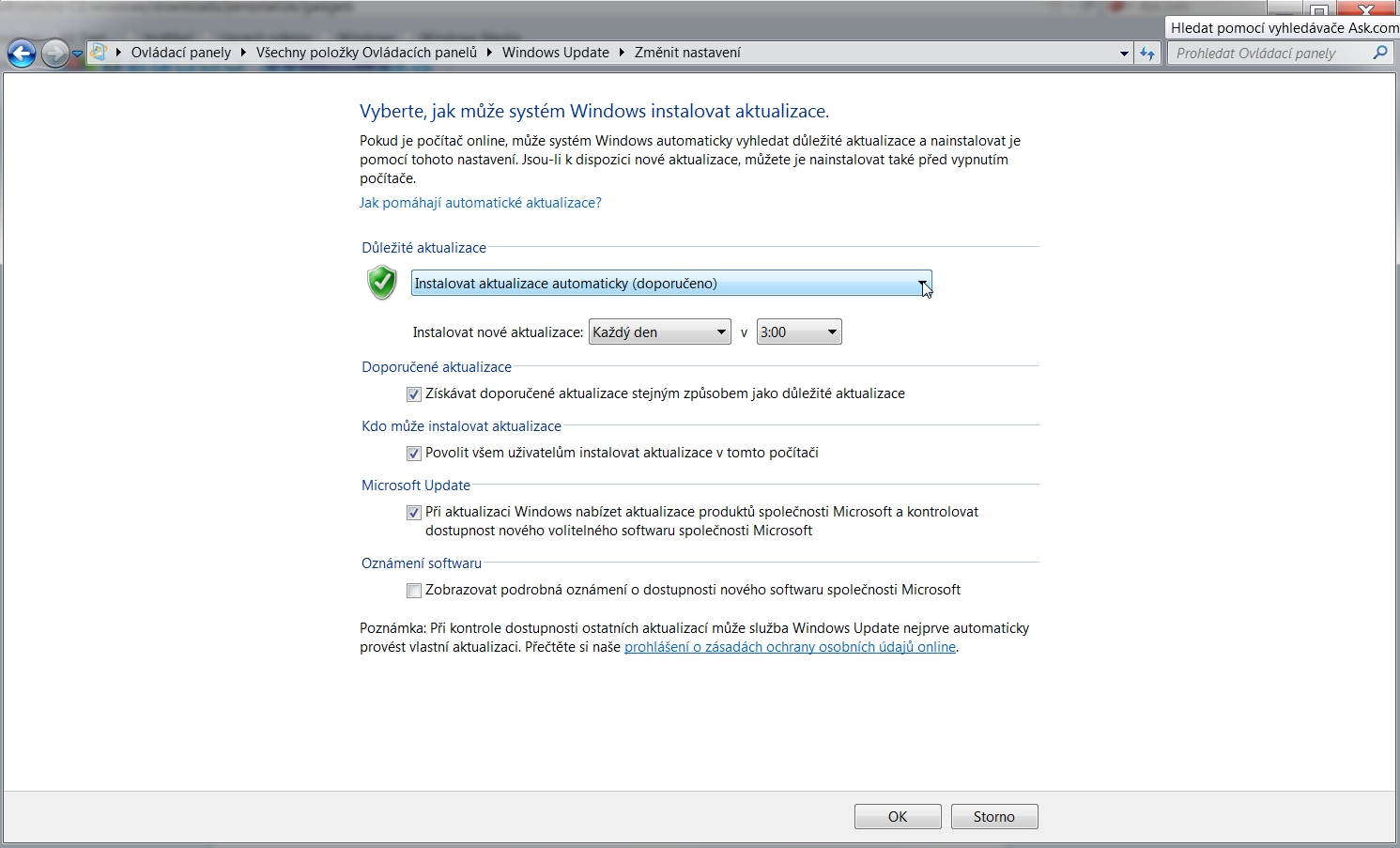
Task: Click the maximize/restore window button
Action: click(x=1319, y=8)
